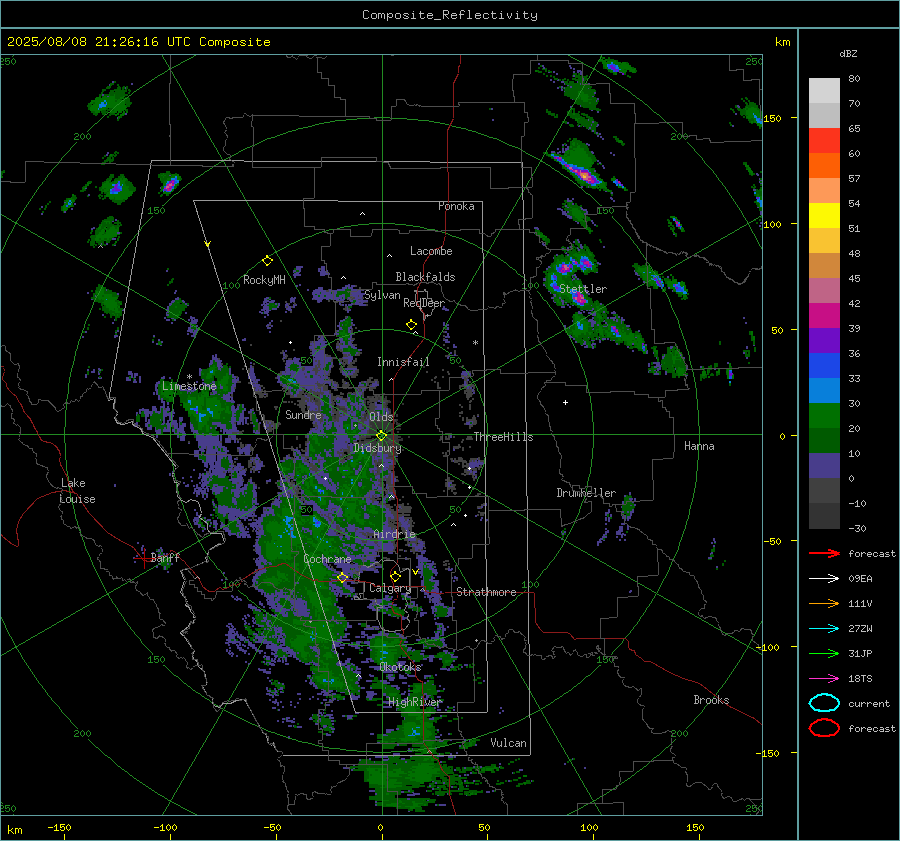Click the white plus marker west of Hanna
Screen dimensions: 900x841
(565, 402)
